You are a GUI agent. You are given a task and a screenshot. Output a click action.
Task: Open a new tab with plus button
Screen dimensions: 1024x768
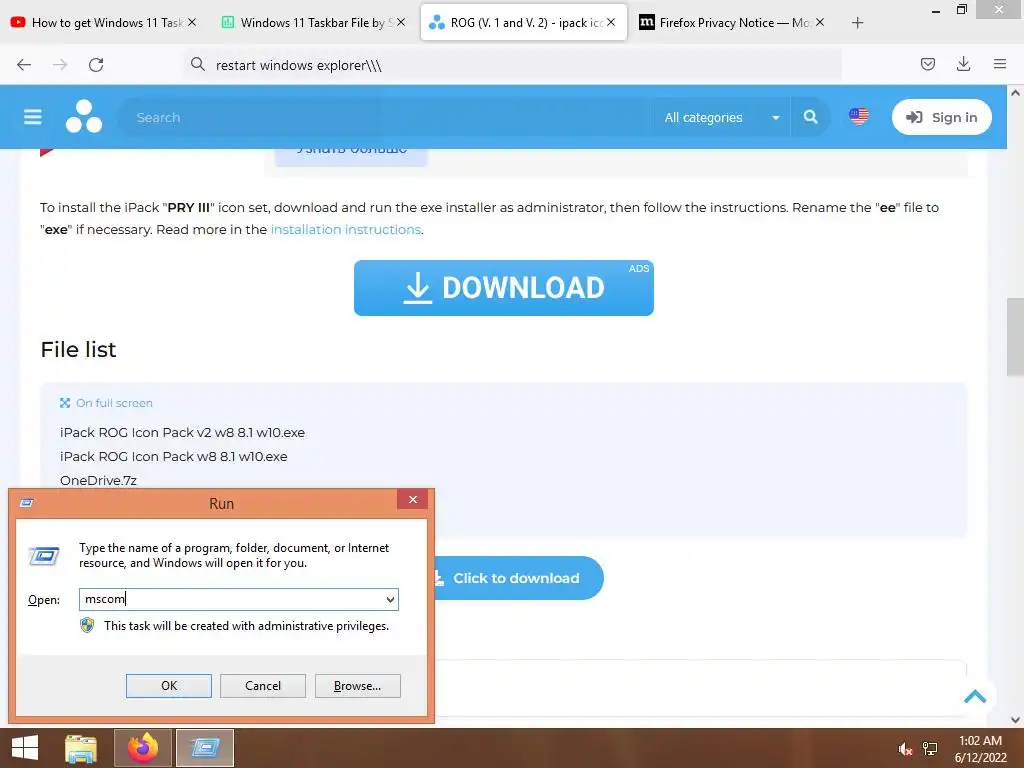coord(857,23)
